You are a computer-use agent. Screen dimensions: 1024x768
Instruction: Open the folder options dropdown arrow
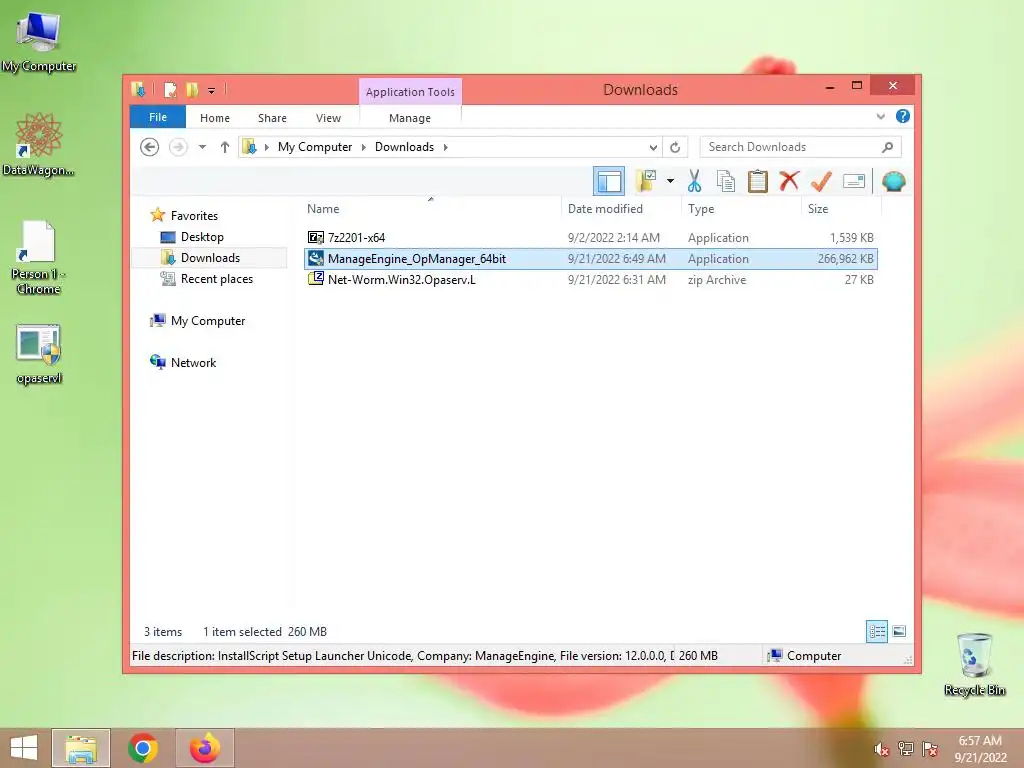(670, 181)
